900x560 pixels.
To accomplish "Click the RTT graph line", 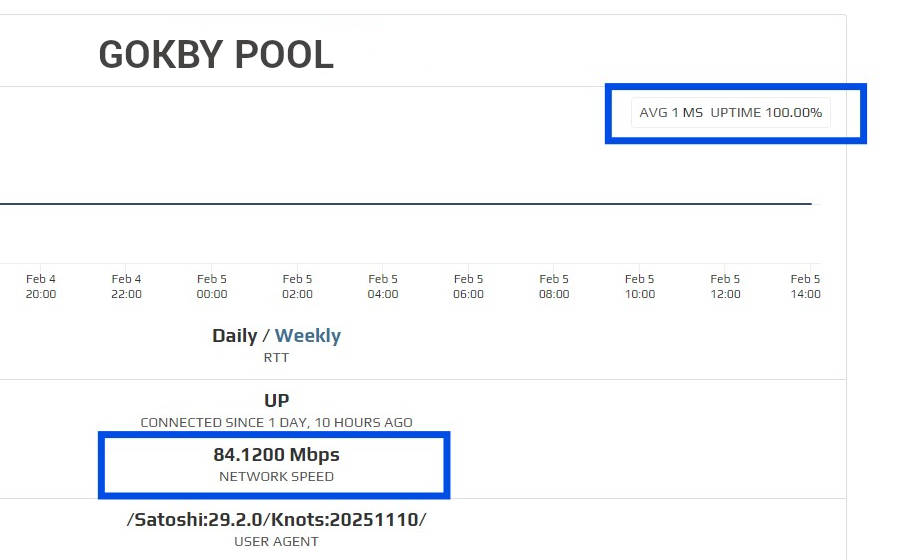I will point(400,204).
